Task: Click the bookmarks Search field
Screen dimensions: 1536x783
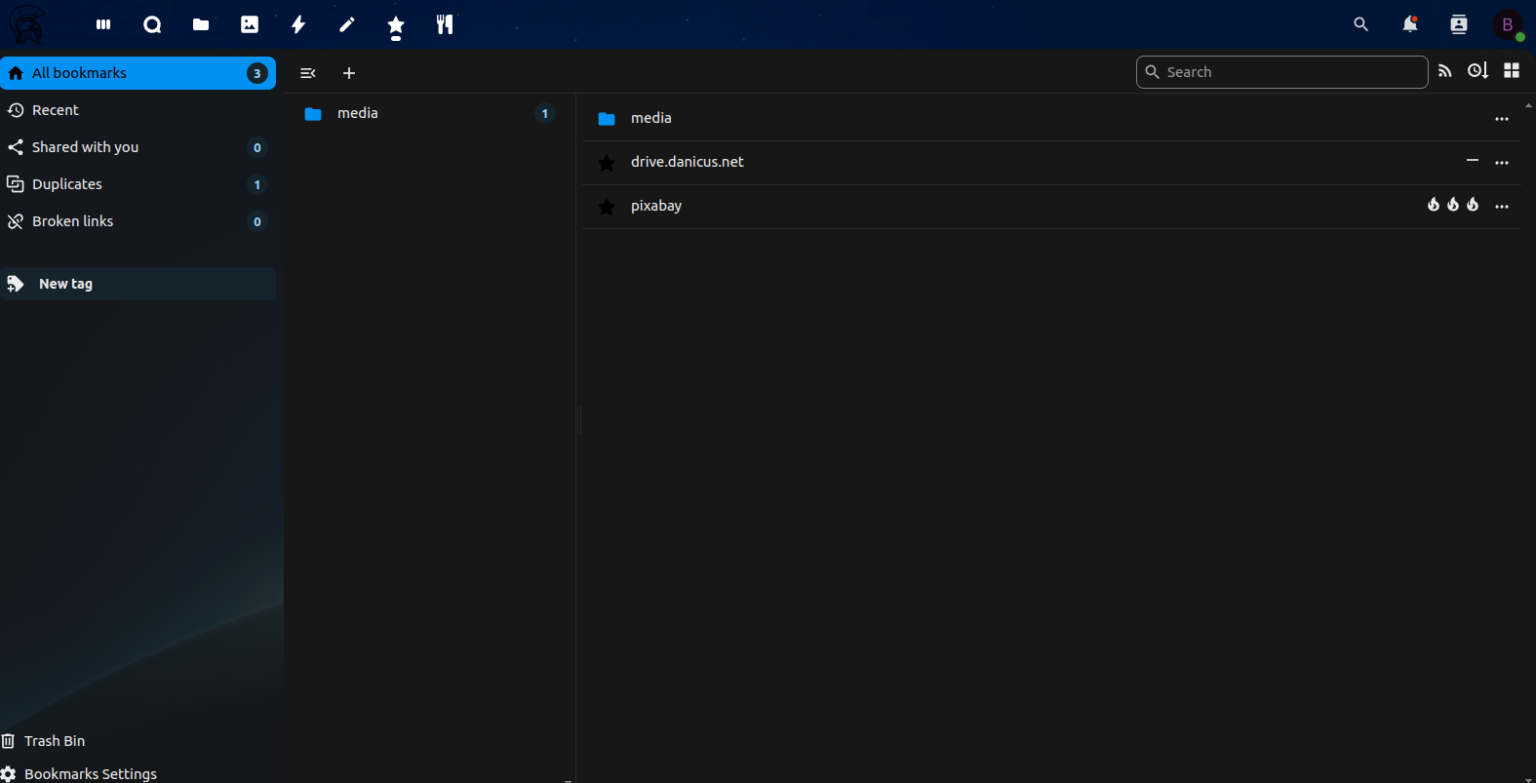Action: click(x=1290, y=72)
